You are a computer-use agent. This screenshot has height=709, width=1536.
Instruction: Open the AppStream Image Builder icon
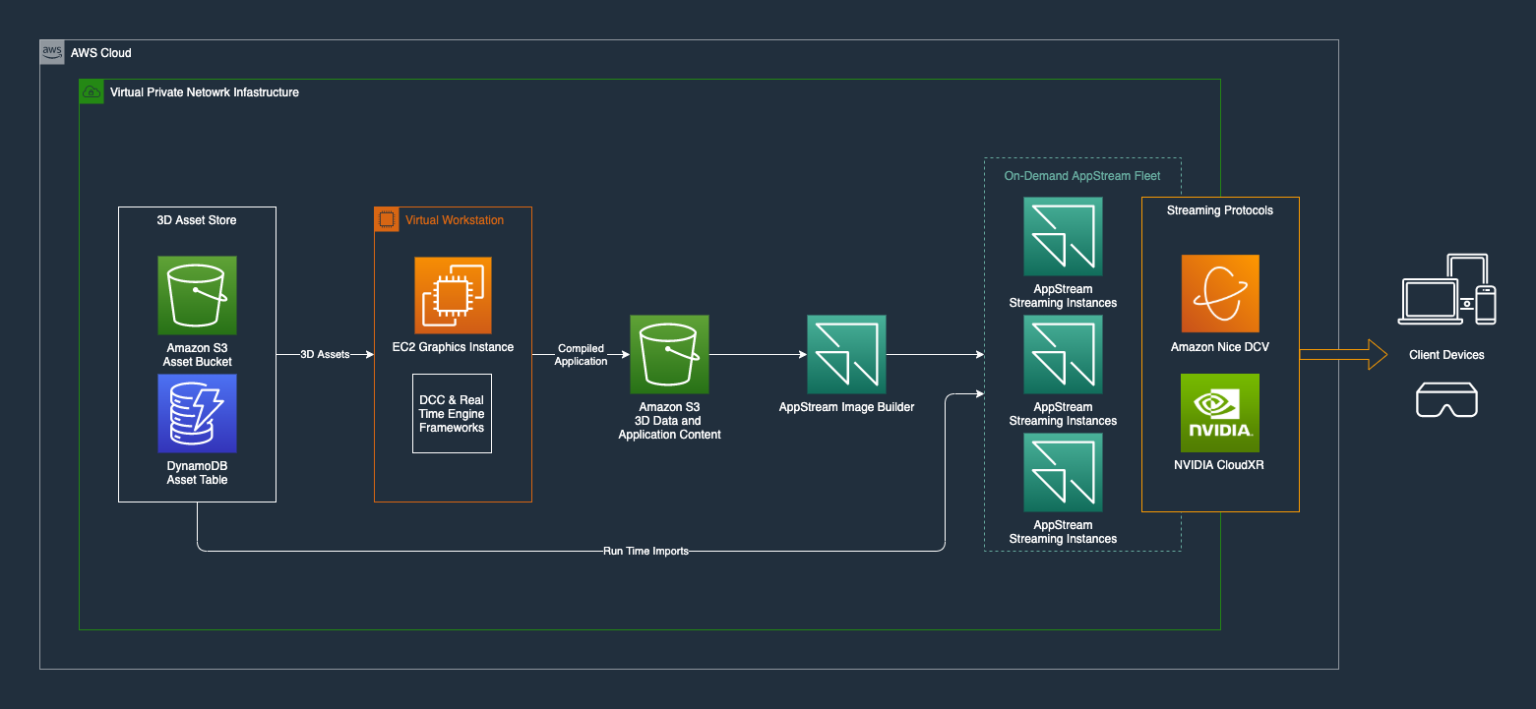846,353
